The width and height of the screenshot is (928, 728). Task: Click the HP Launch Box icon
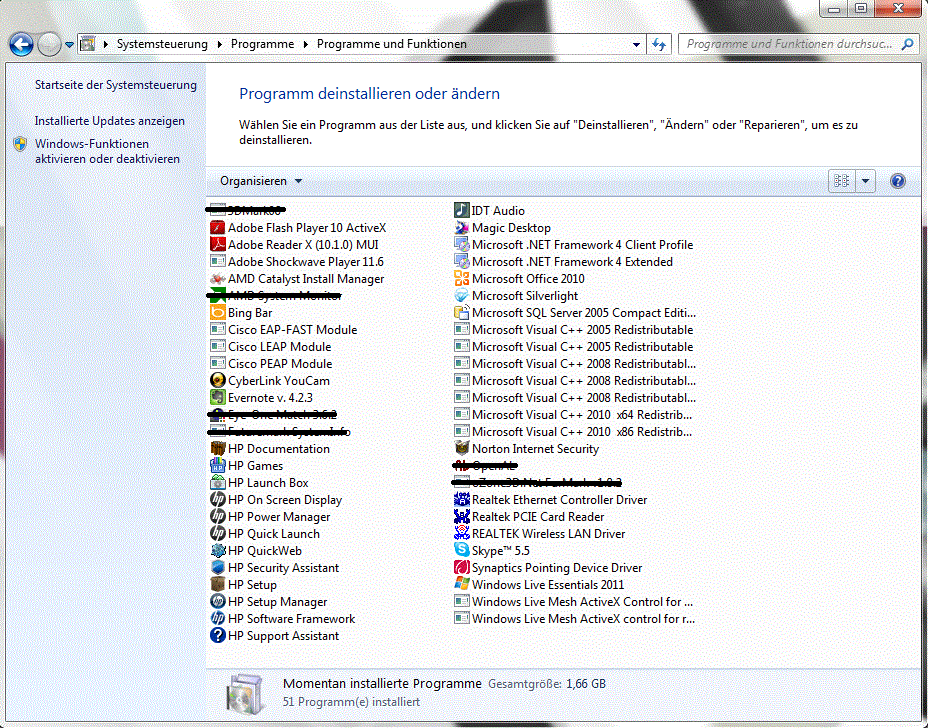pyautogui.click(x=218, y=483)
